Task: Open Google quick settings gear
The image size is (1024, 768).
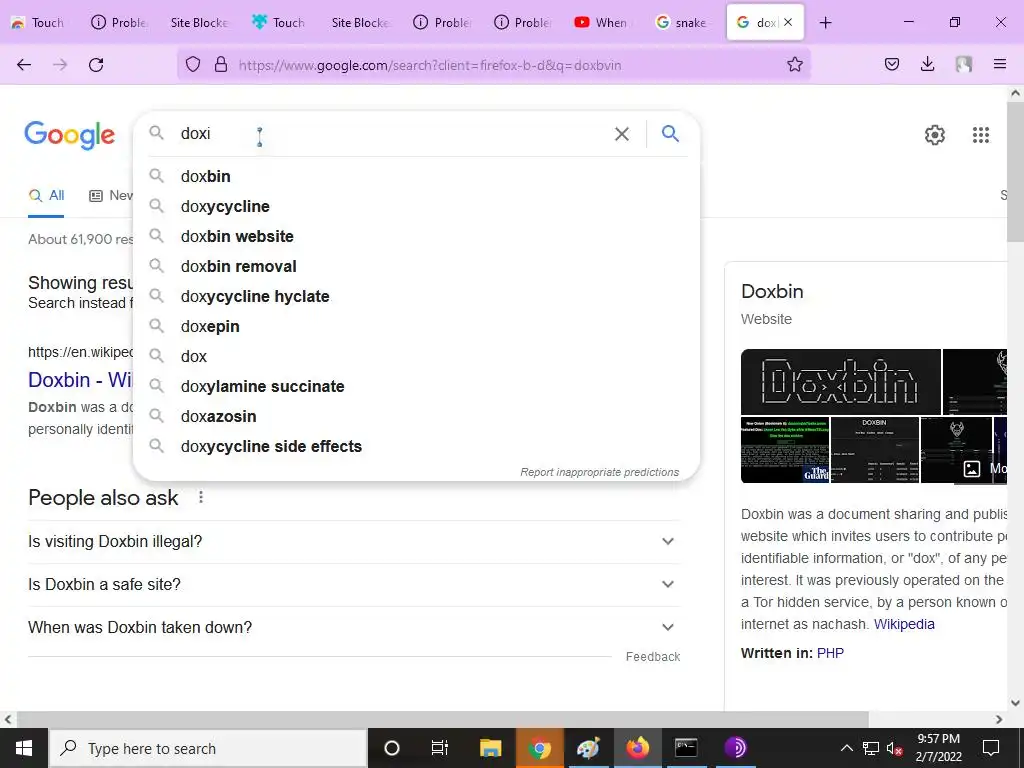Action: pos(935,135)
